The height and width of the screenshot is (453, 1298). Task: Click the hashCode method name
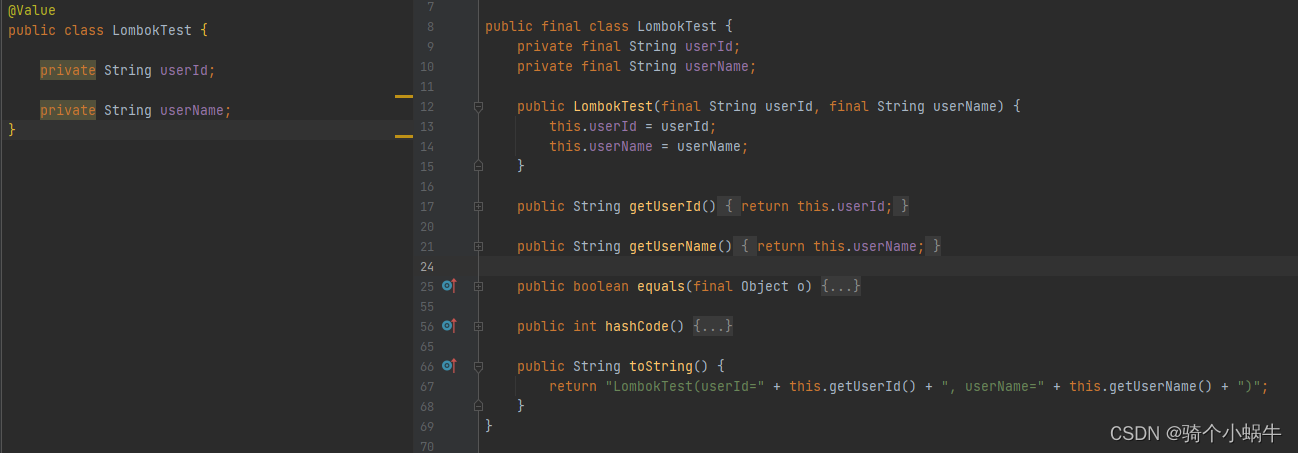click(637, 326)
